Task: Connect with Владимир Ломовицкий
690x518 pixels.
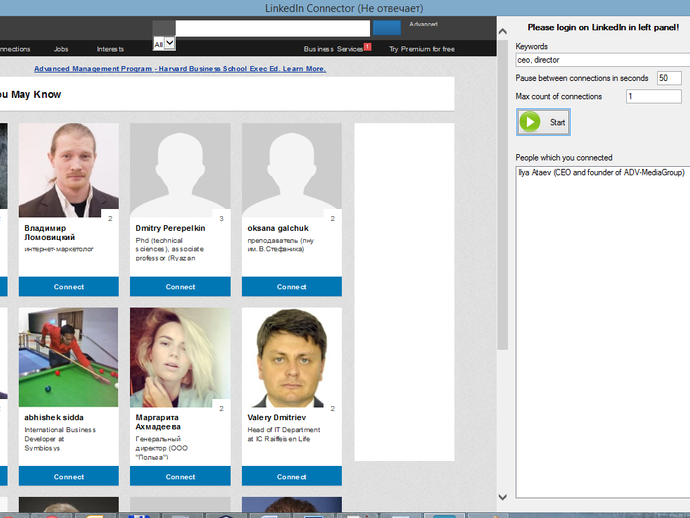Action: 69,287
